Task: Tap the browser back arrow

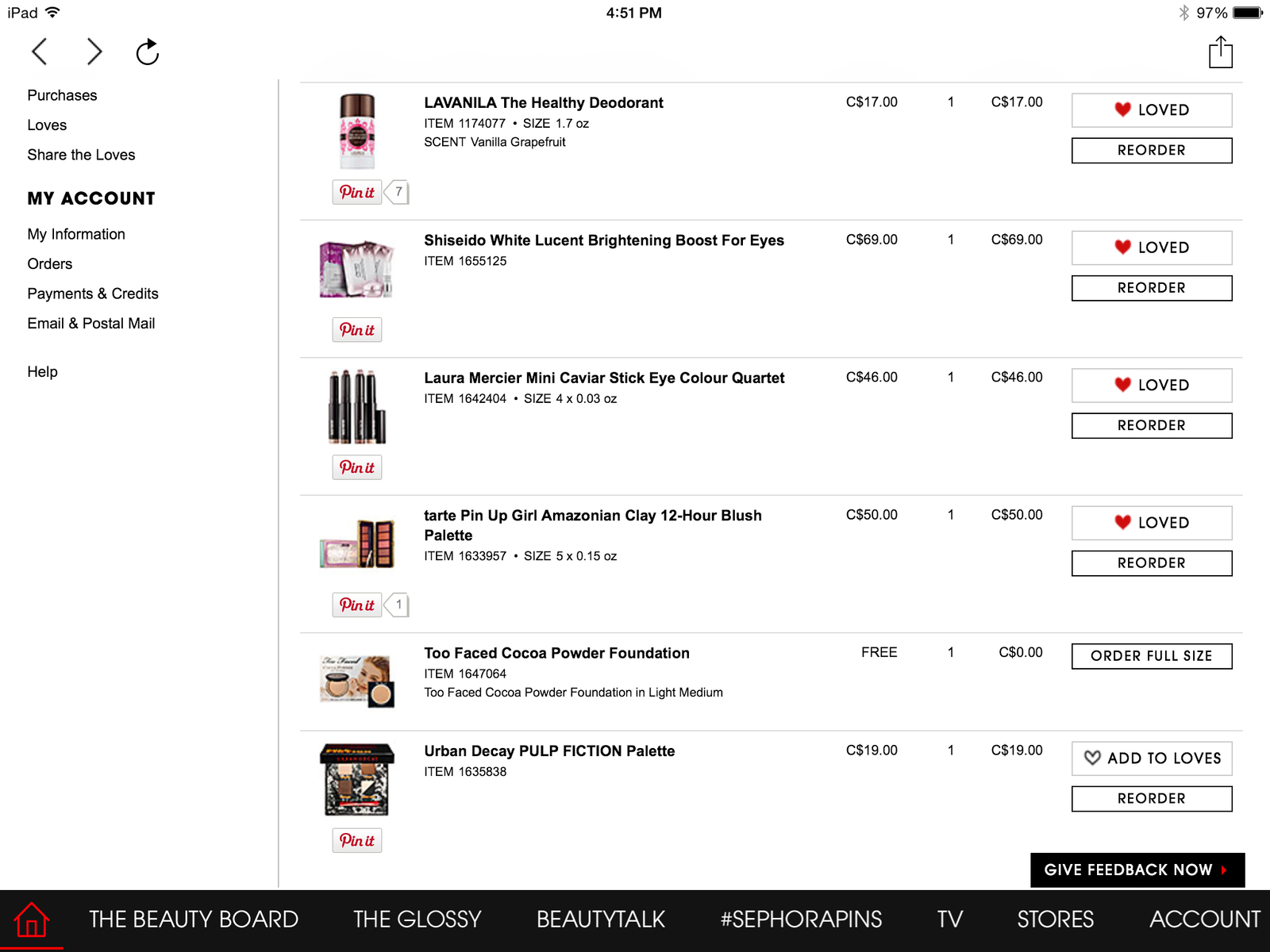Action: (x=40, y=52)
